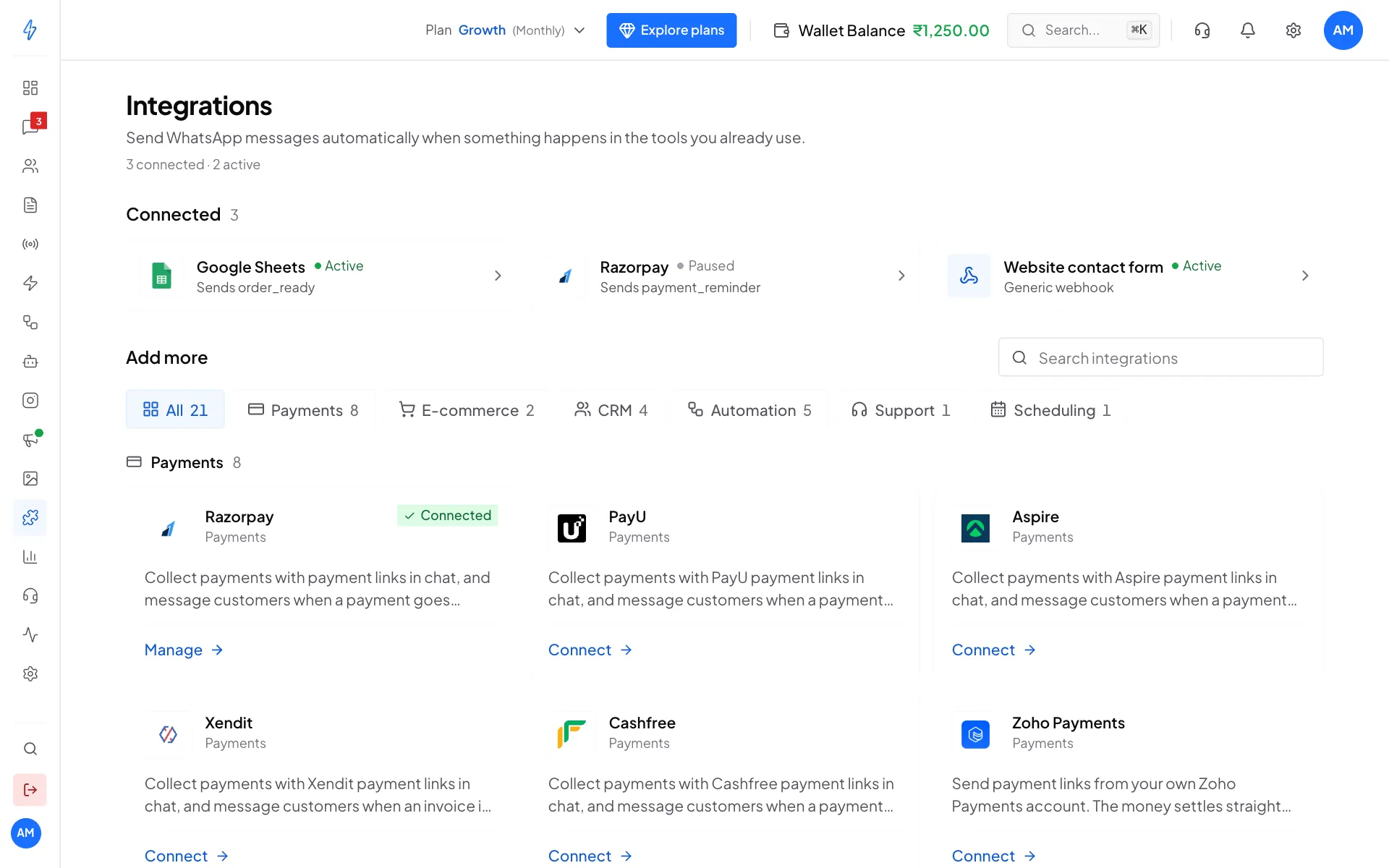Open the chat inbox with 3 badge
This screenshot has height=868, width=1389.
coord(30,127)
